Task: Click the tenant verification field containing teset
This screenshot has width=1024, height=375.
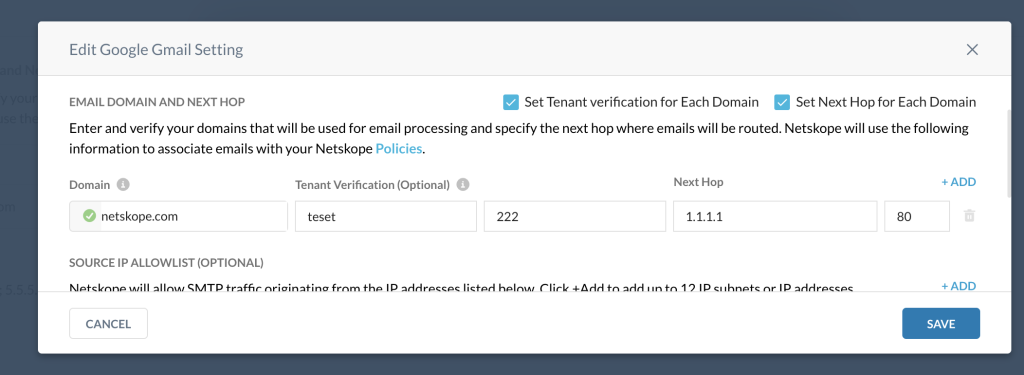Action: click(x=386, y=216)
